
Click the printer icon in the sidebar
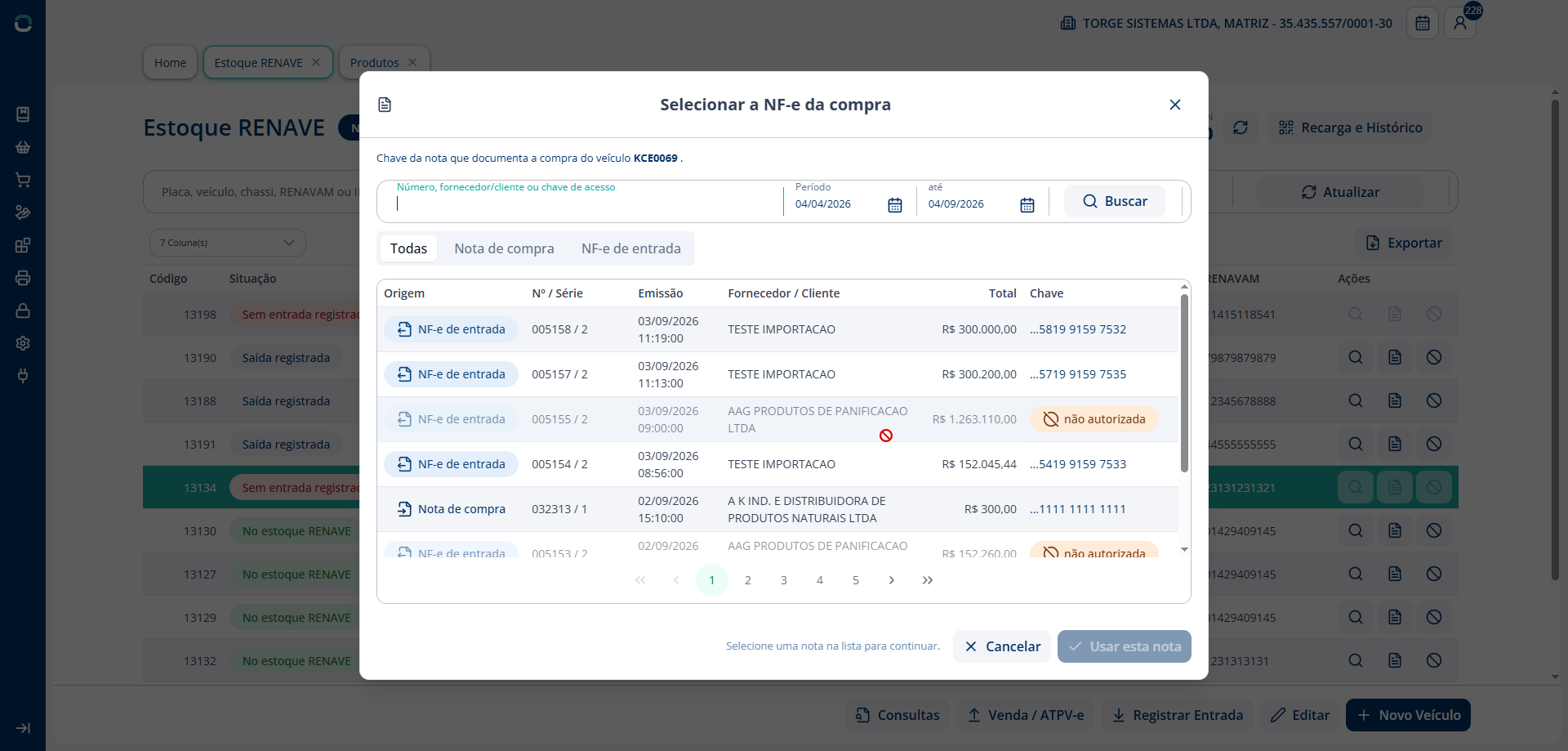pos(23,278)
